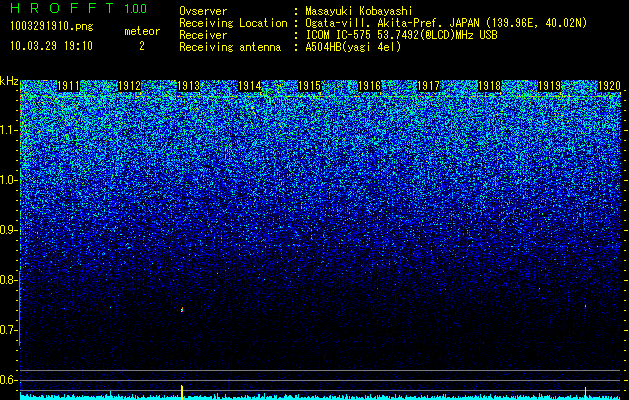Click the 1912 time marker
Viewport: 629px width, 400px height.
point(130,86)
